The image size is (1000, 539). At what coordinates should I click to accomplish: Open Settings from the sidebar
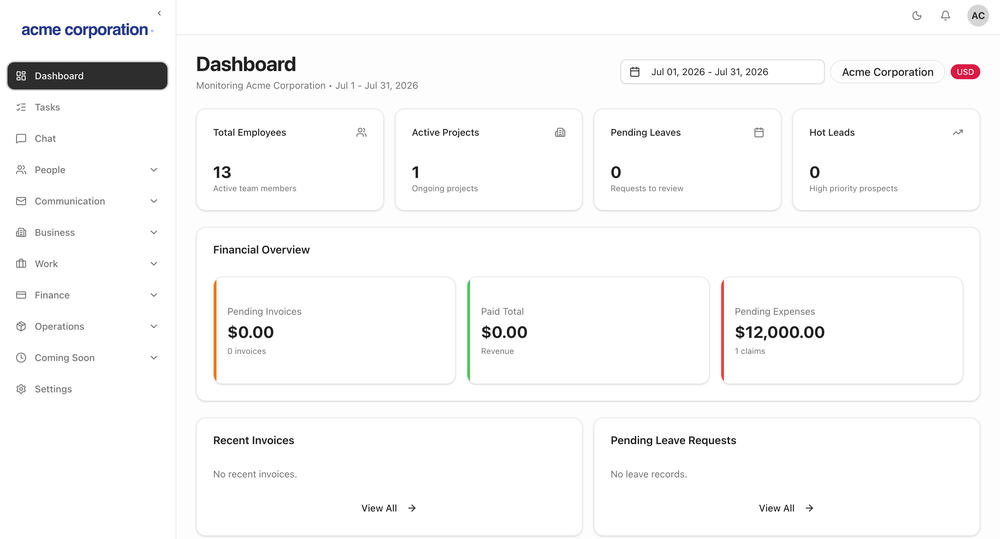[87, 388]
